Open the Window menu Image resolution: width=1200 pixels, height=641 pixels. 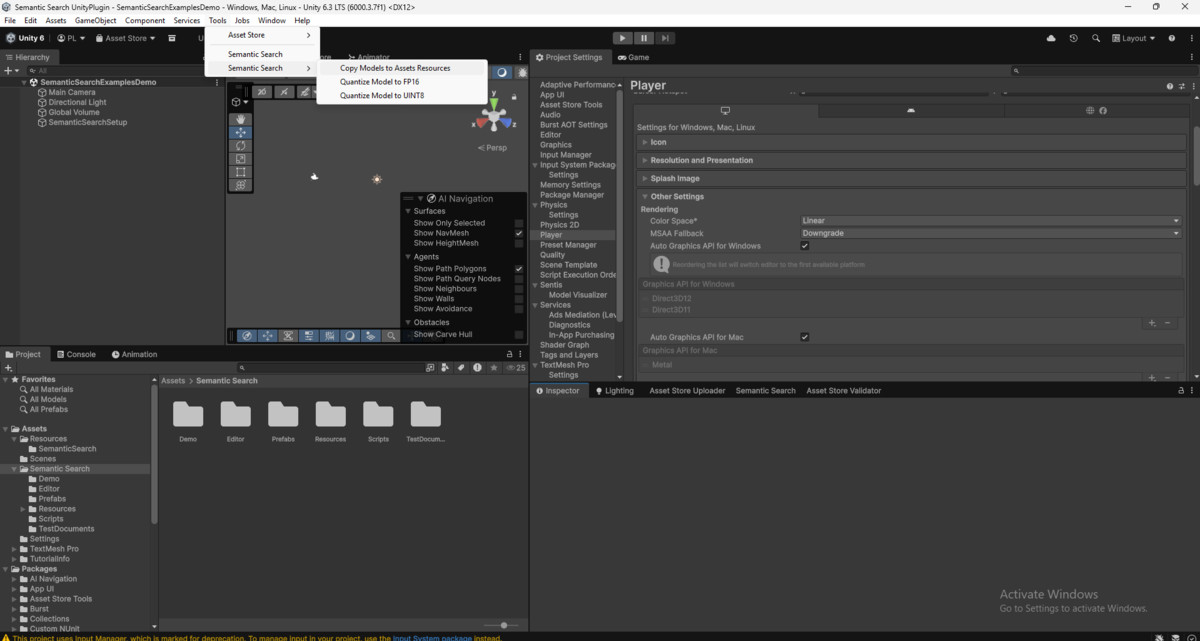tap(272, 20)
